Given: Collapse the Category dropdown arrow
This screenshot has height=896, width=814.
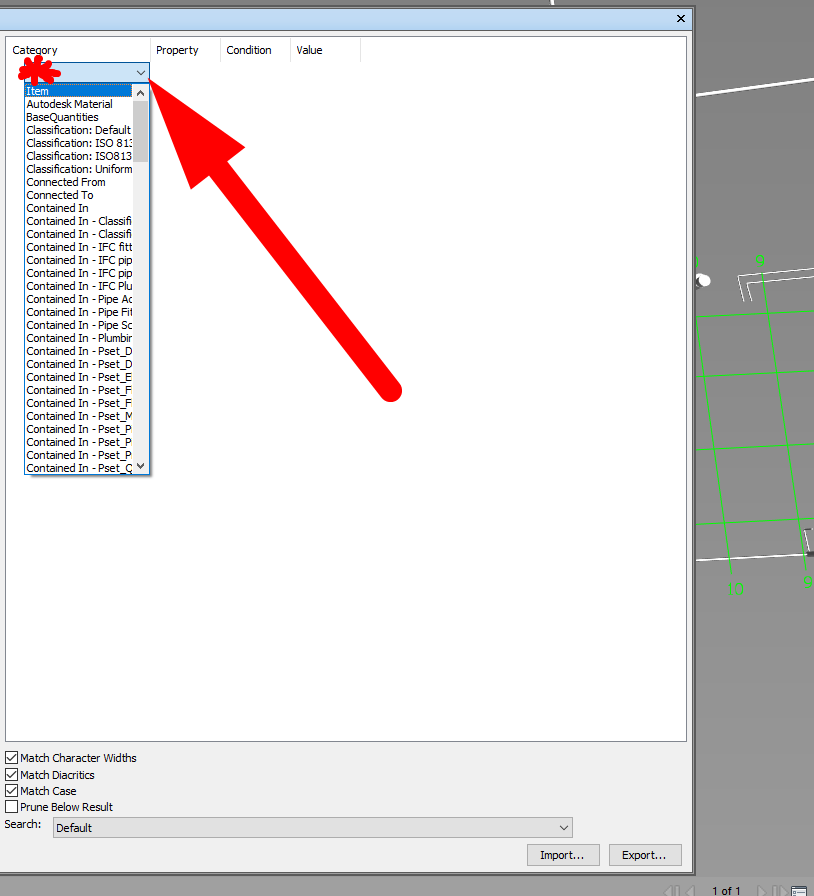Looking at the screenshot, I should click(141, 73).
